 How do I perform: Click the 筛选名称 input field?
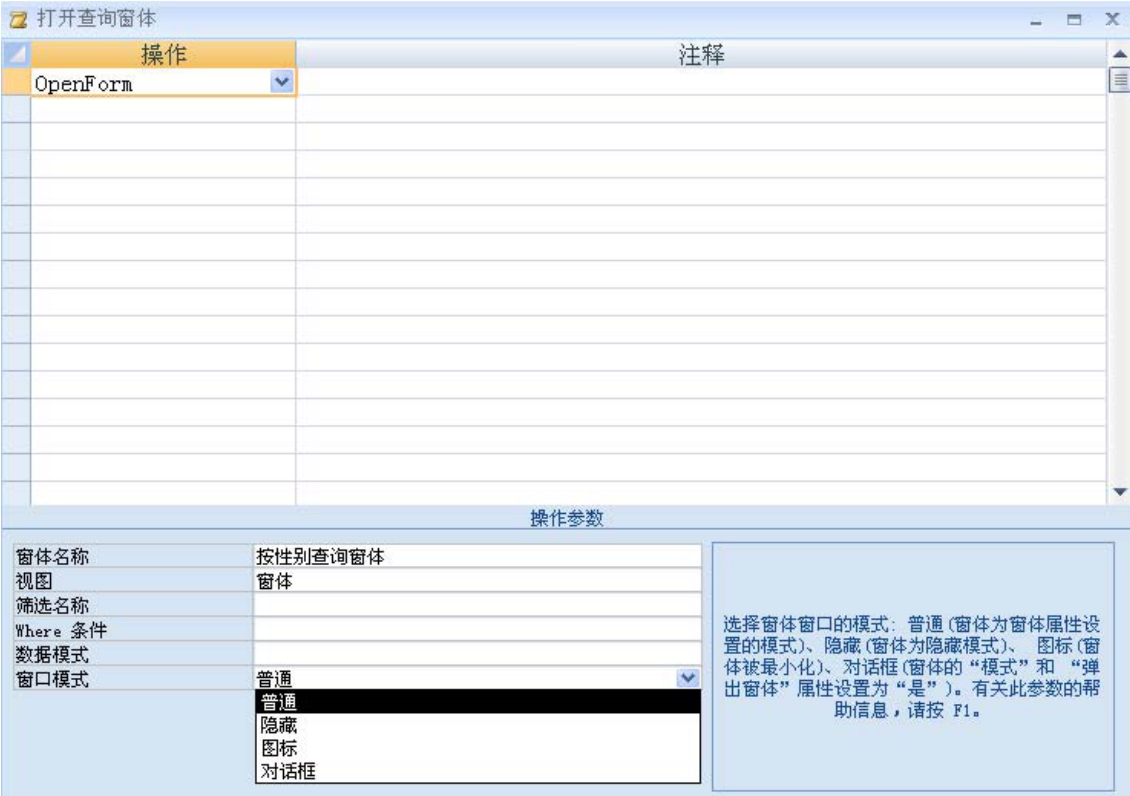[477, 605]
